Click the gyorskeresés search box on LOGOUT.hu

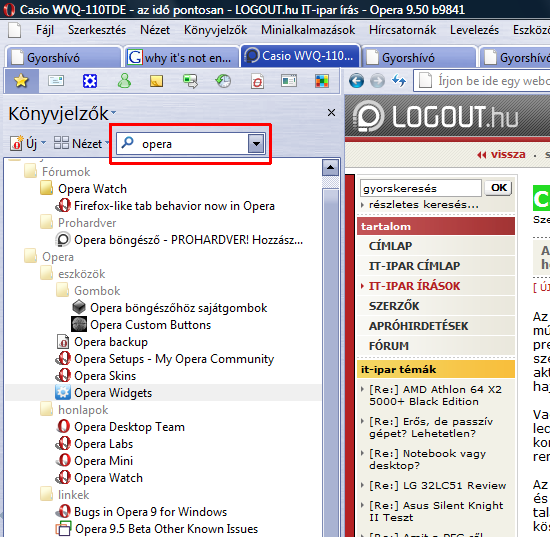point(421,188)
